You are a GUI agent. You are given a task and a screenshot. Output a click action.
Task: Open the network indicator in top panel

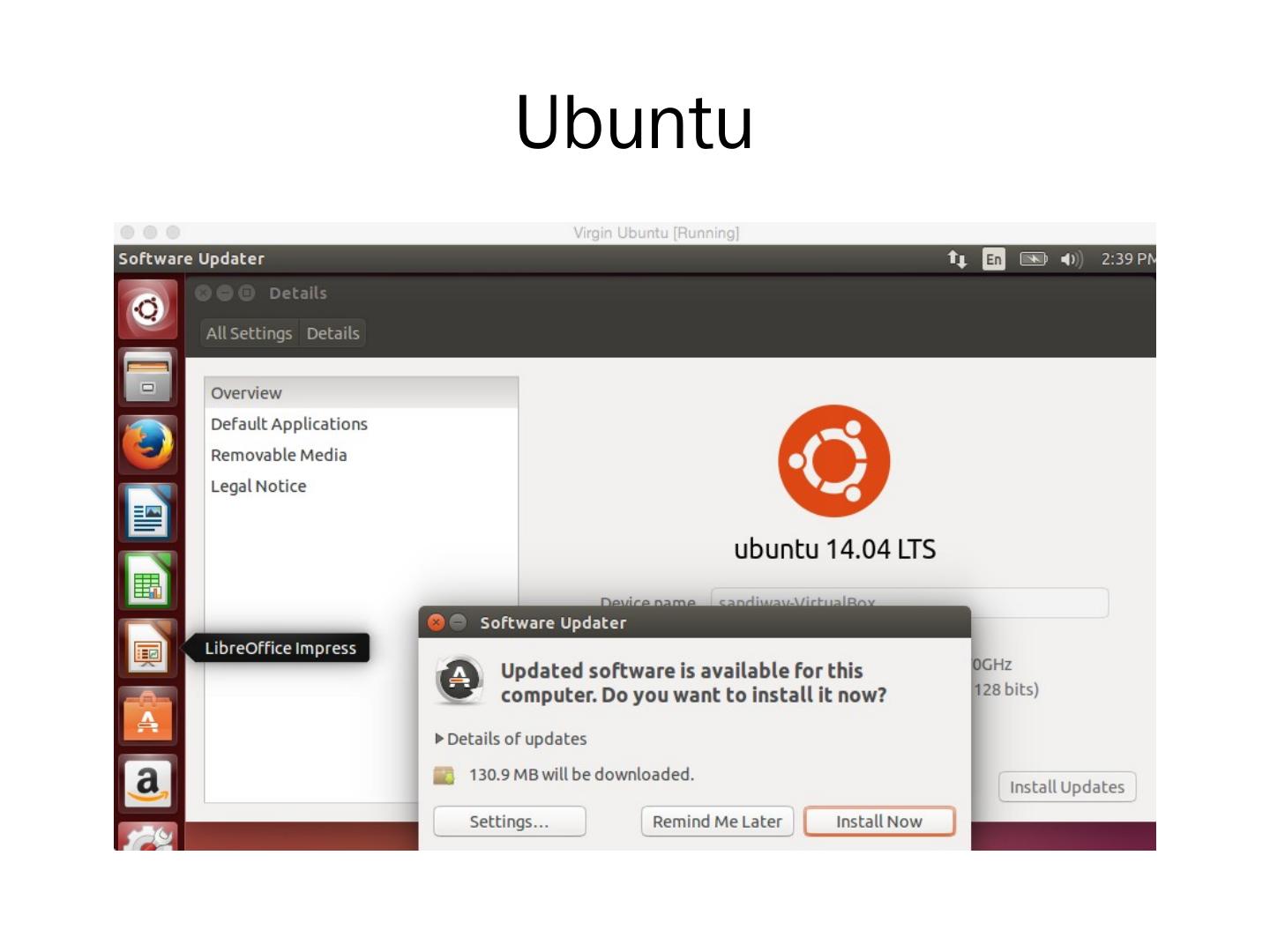pyautogui.click(x=957, y=258)
